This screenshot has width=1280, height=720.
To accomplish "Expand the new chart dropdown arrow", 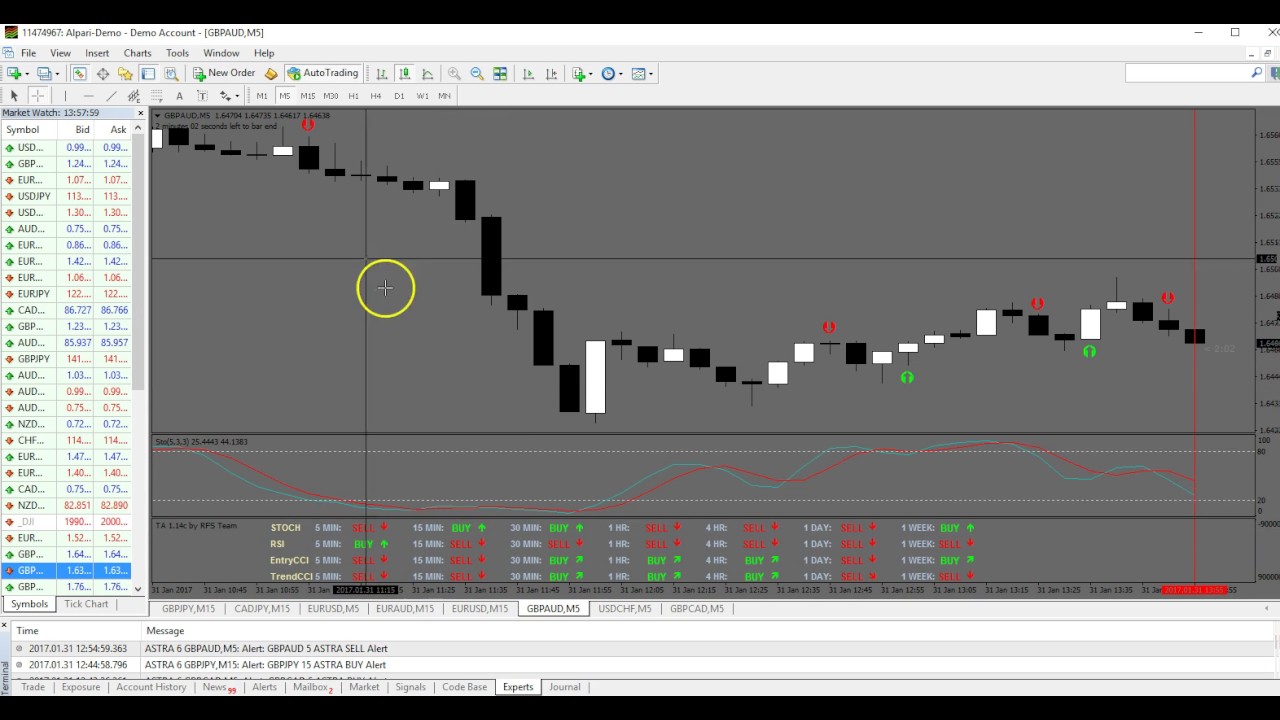I will point(27,73).
